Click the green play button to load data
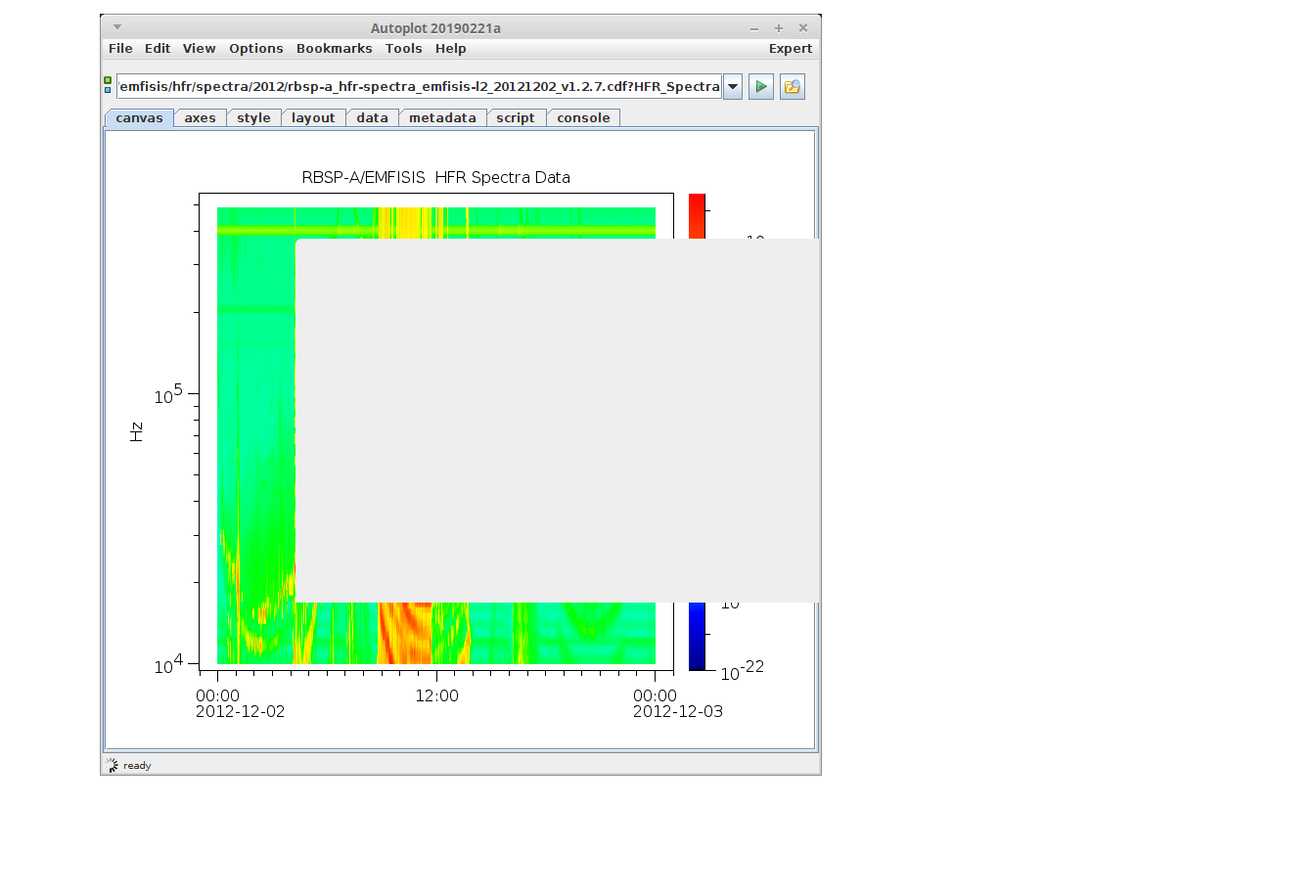This screenshot has width=1316, height=896. pyautogui.click(x=760, y=87)
